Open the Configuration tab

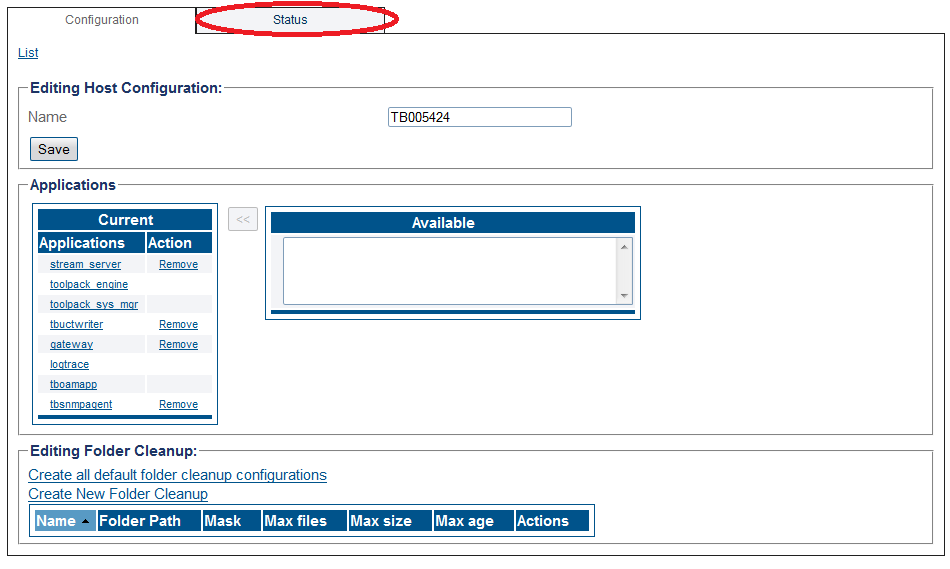tap(102, 19)
